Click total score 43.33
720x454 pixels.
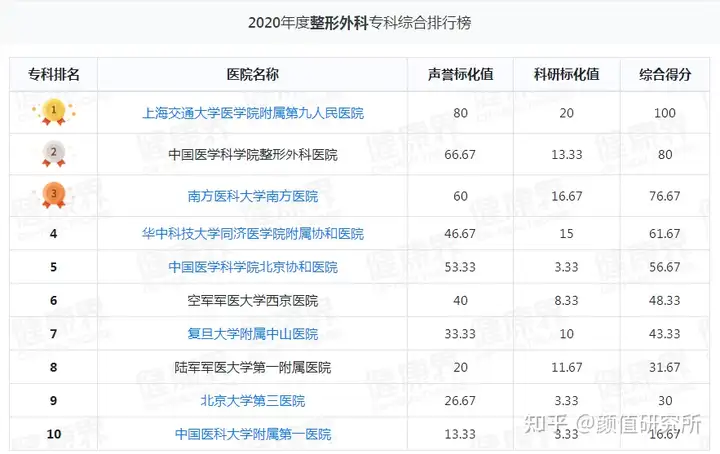pos(665,334)
